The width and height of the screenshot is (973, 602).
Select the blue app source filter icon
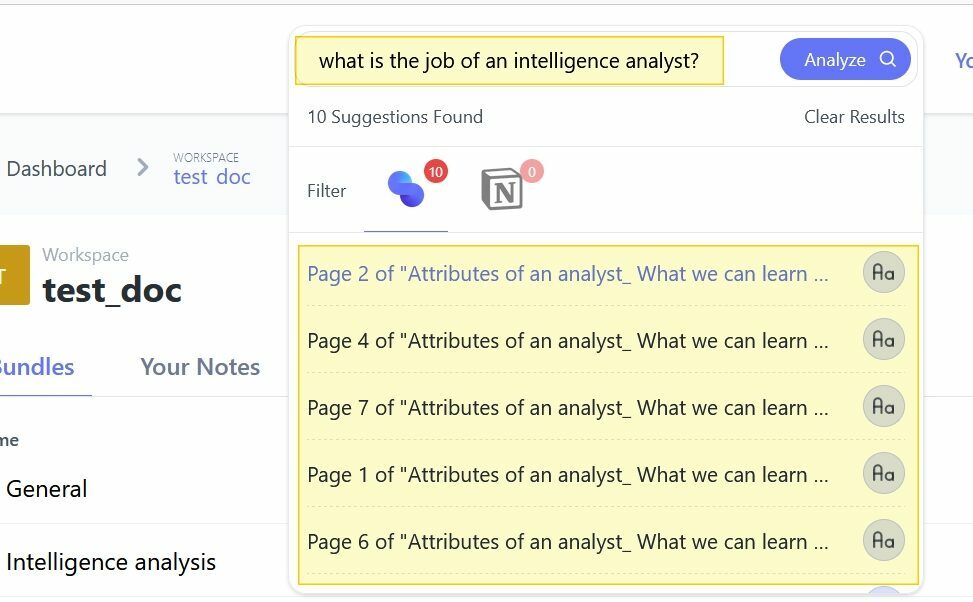click(x=406, y=188)
